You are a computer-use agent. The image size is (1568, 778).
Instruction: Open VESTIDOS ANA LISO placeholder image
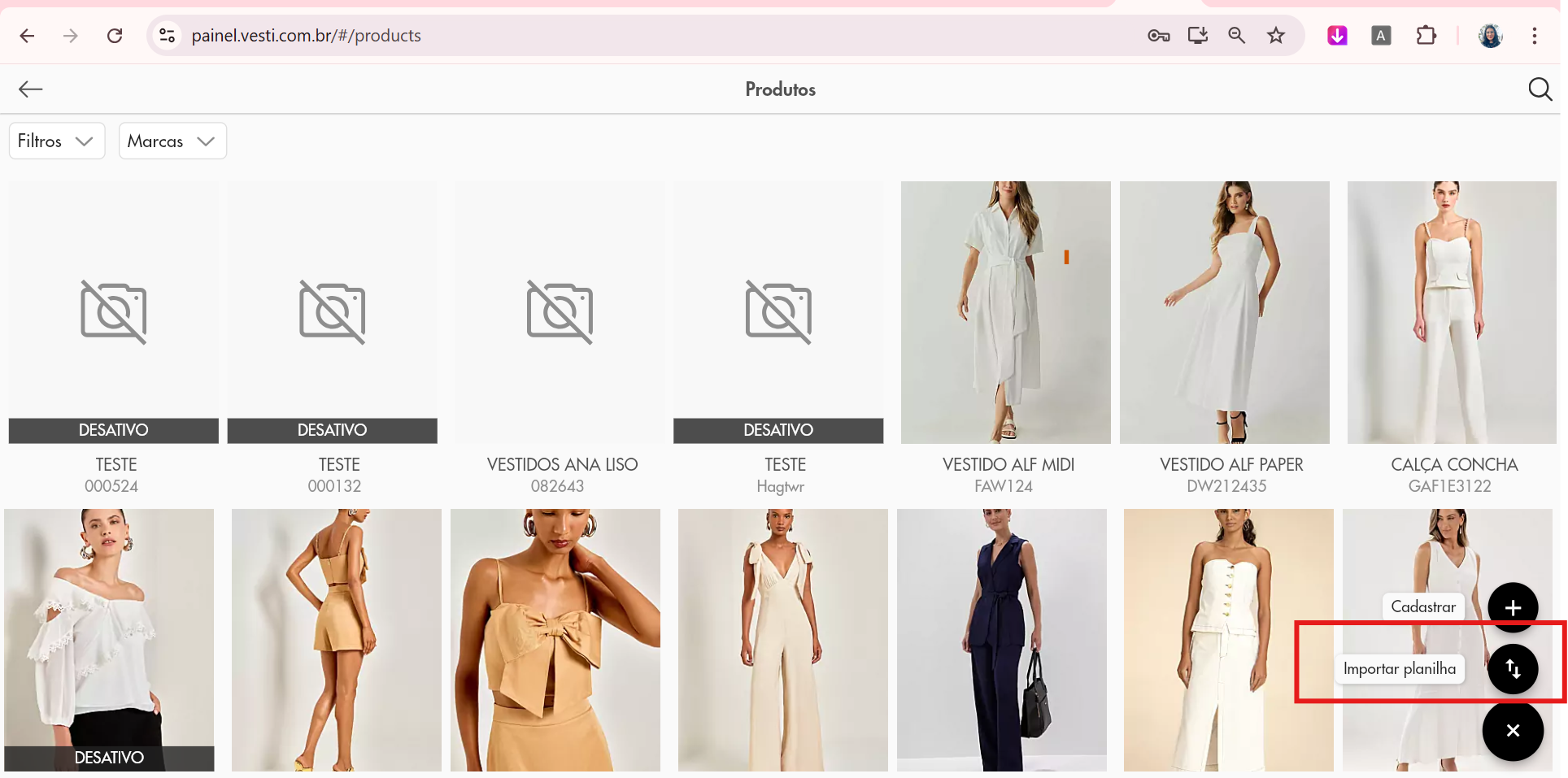pos(560,312)
